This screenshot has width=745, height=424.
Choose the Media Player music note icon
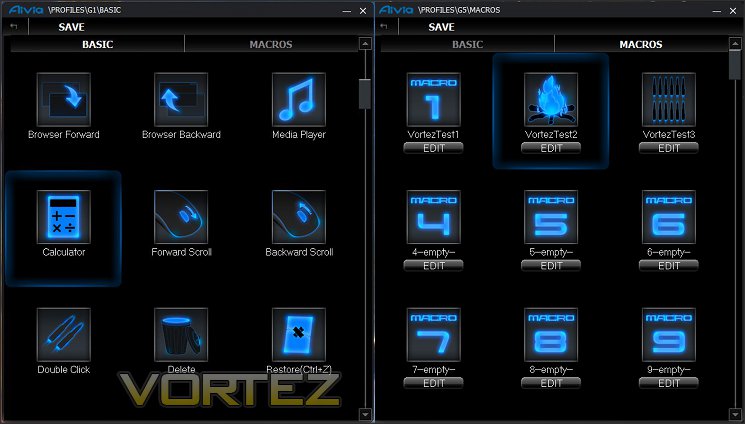(299, 99)
